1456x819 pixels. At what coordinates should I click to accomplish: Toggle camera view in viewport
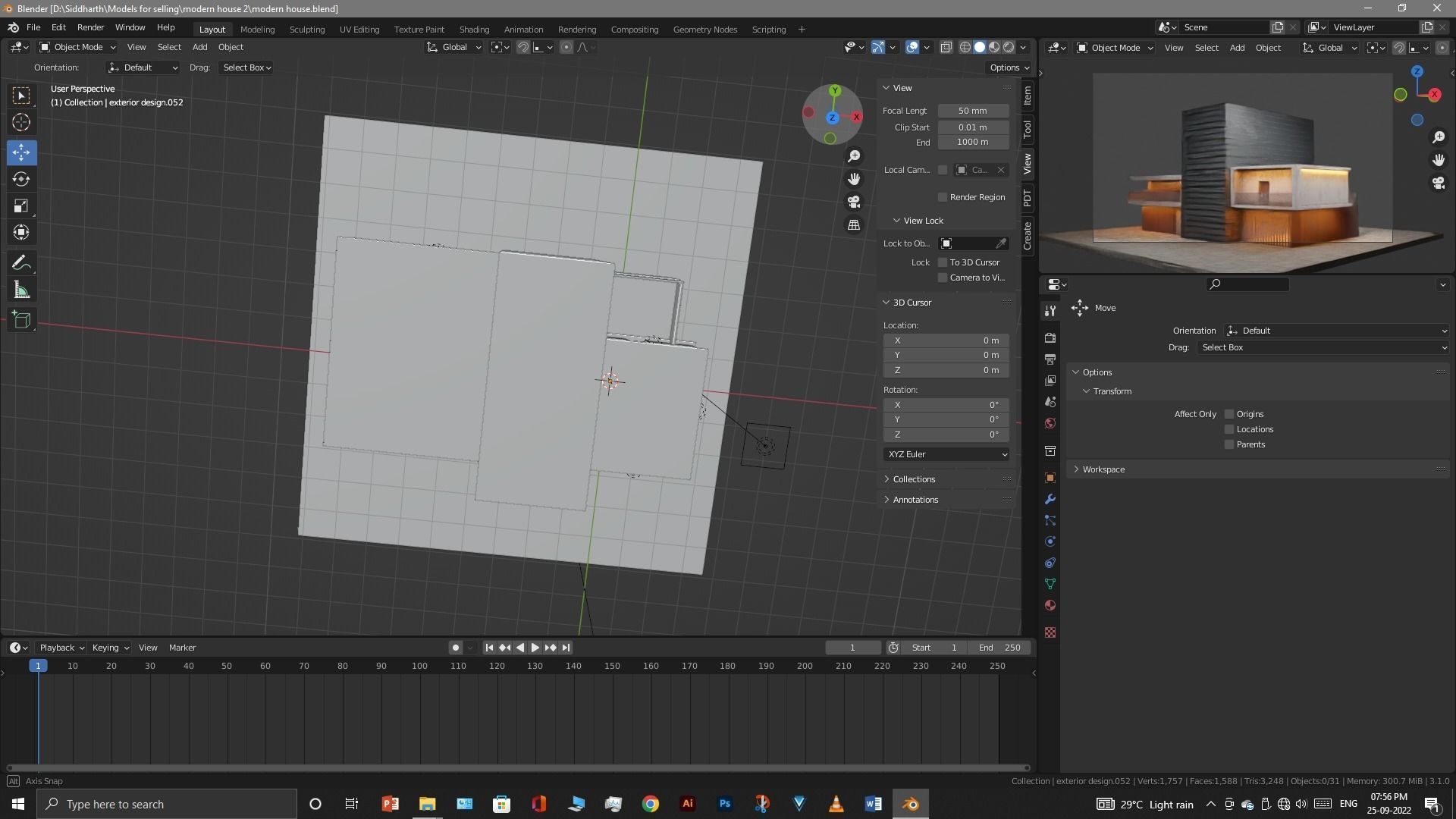854,202
